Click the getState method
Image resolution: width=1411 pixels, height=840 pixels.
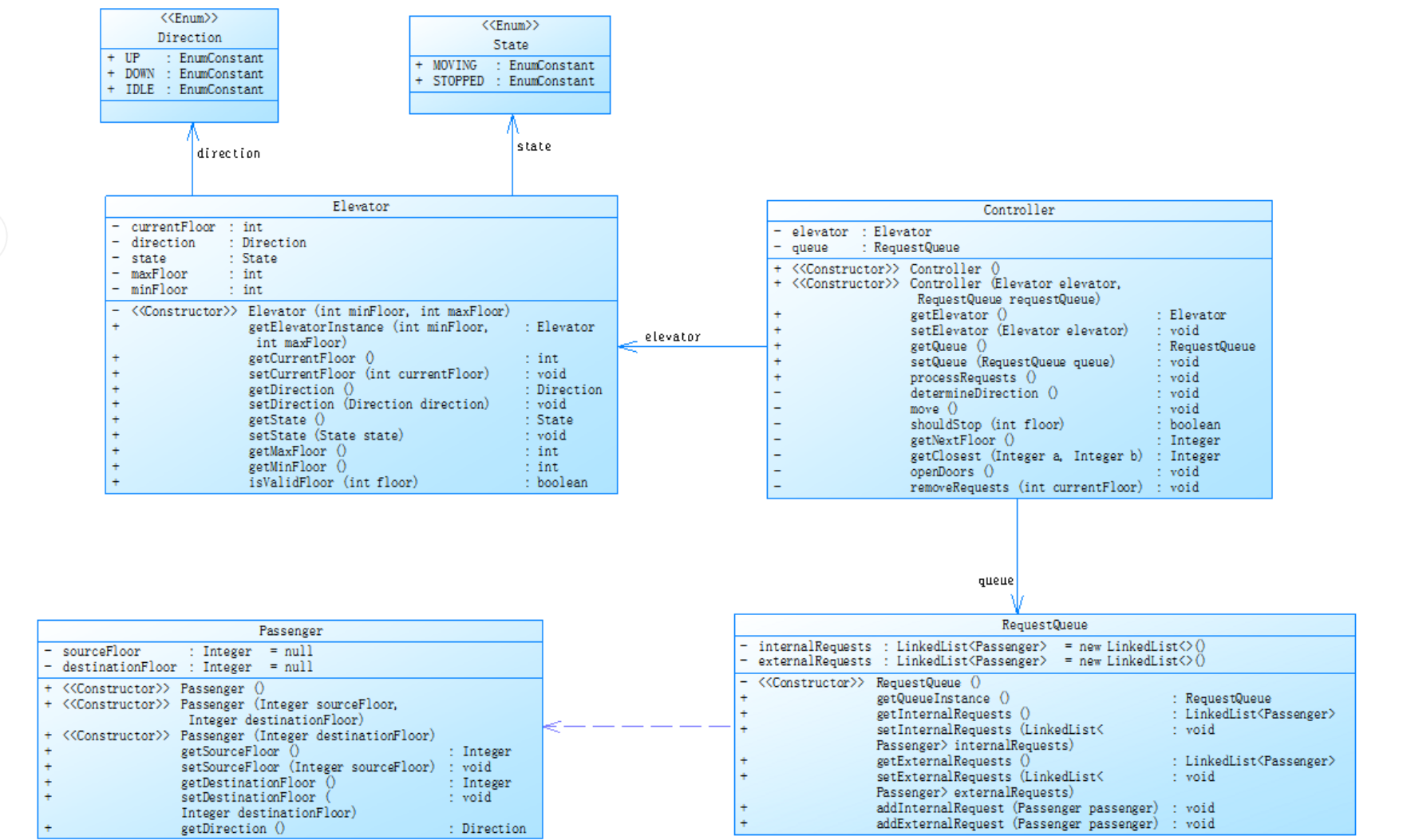coord(342,420)
